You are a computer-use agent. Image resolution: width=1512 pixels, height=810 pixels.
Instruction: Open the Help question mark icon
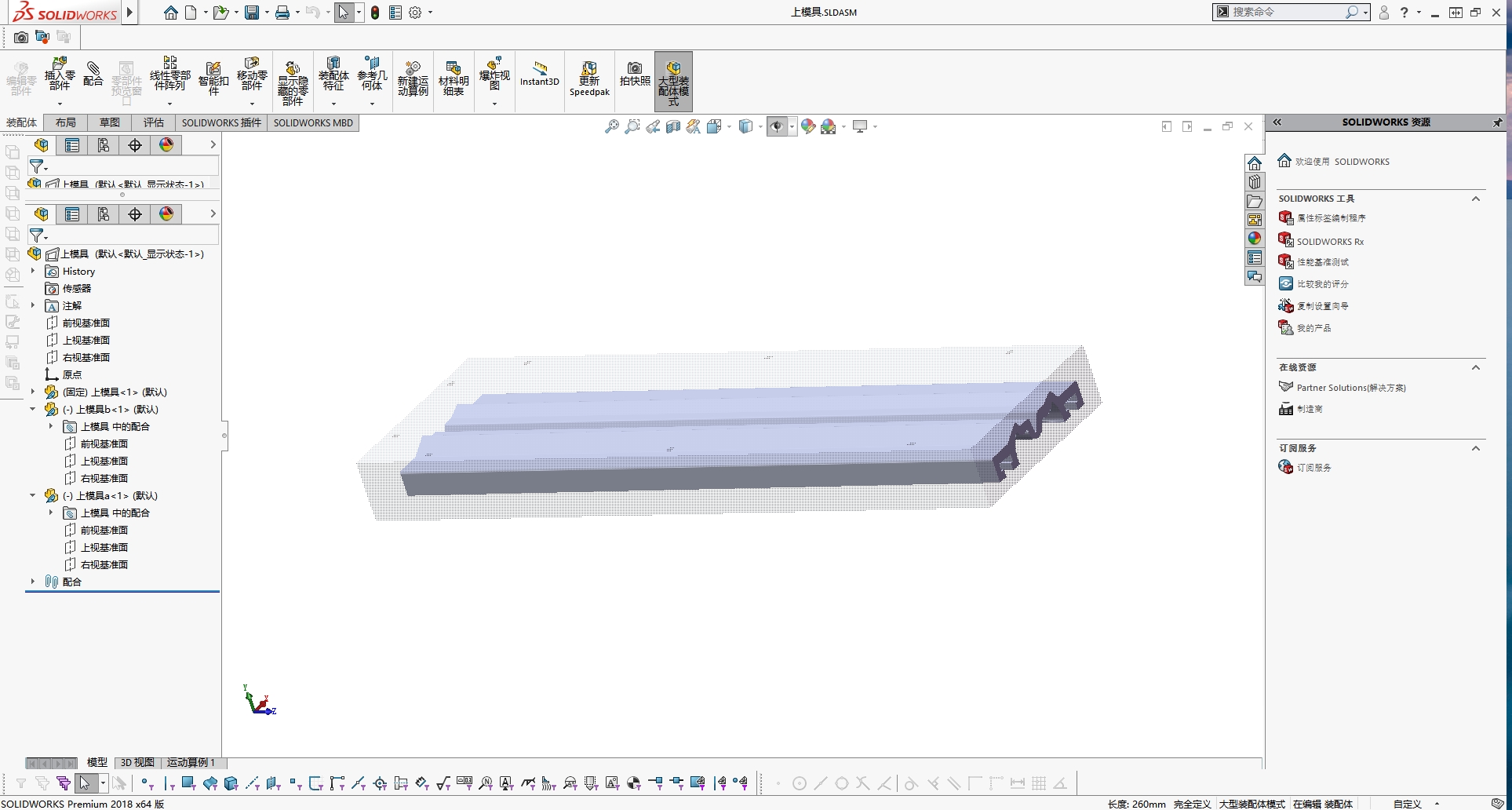(x=1405, y=13)
